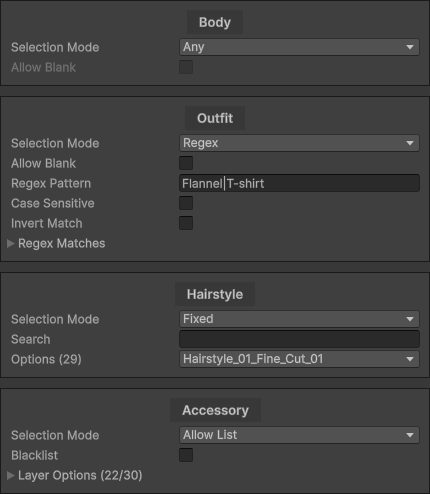Click the Invert Match label
This screenshot has width=430, height=494.
click(x=47, y=223)
